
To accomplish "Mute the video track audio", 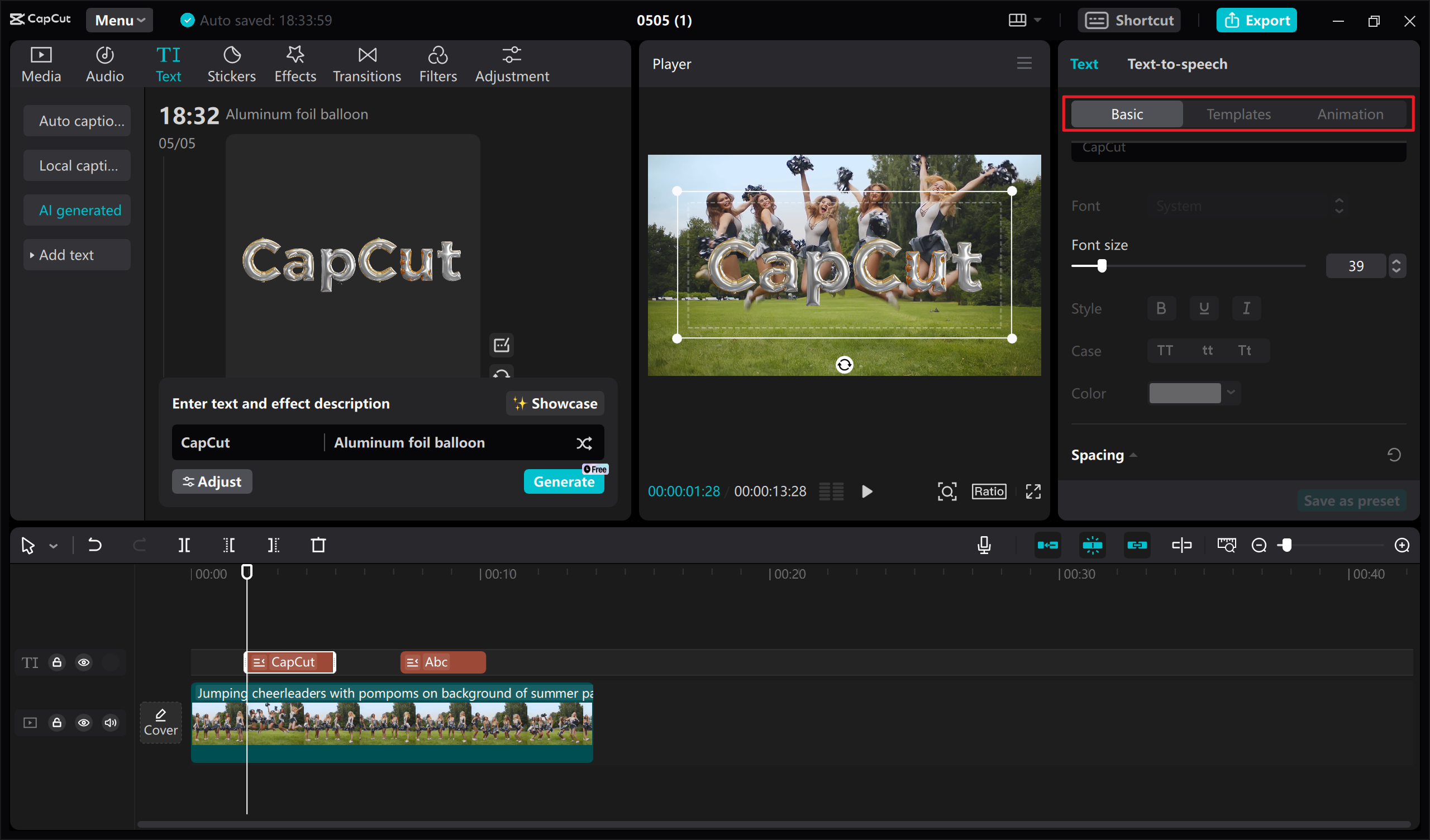I will (x=110, y=723).
